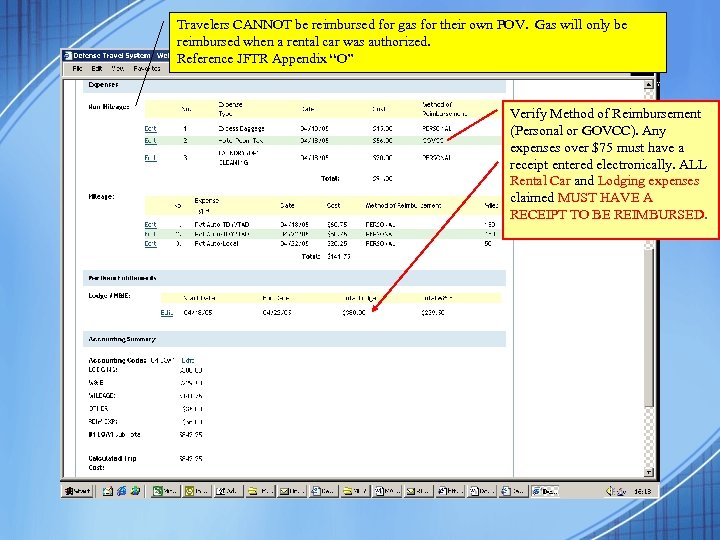
Task: Click Edit link in the Lodge/M&IE row
Action: coord(166,313)
